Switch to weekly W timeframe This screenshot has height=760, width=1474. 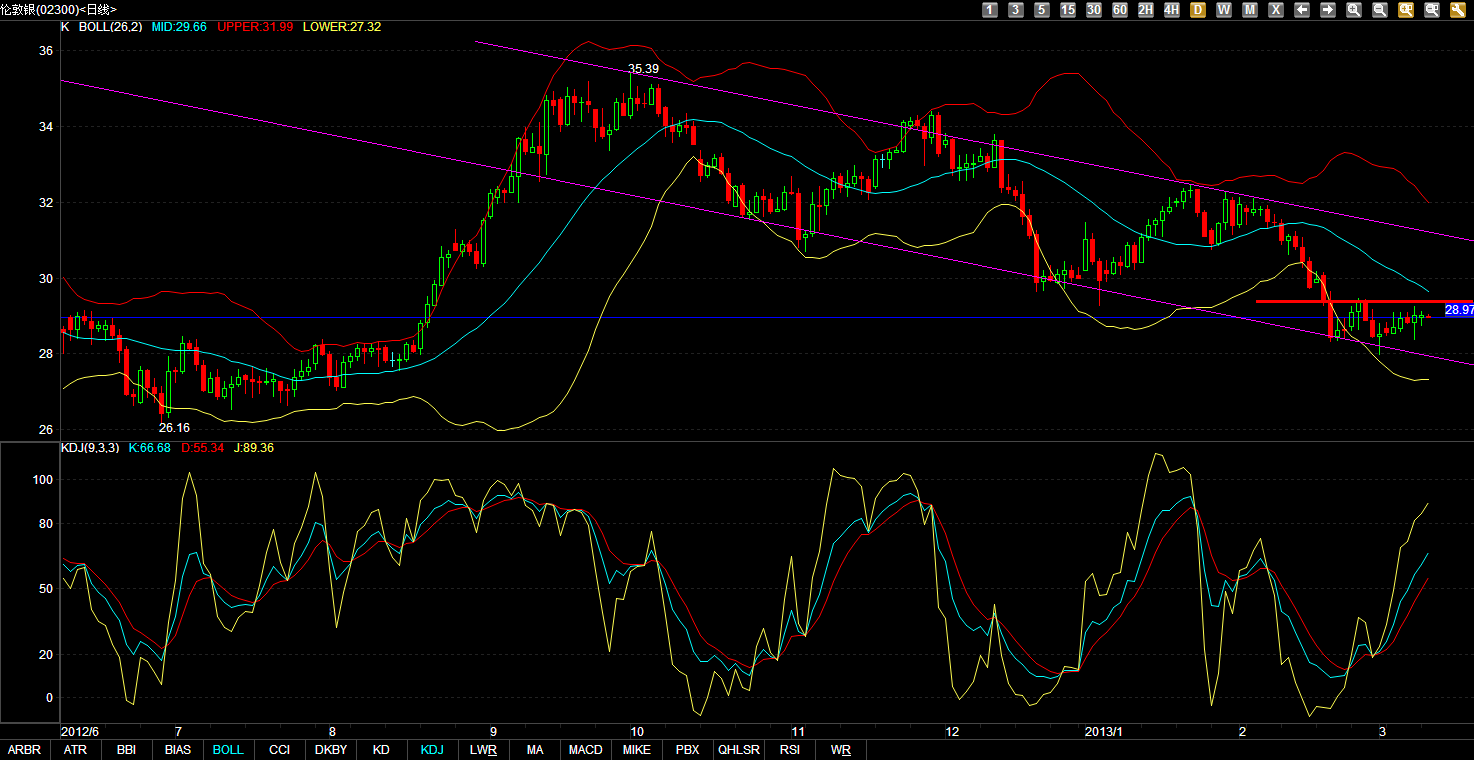1224,10
